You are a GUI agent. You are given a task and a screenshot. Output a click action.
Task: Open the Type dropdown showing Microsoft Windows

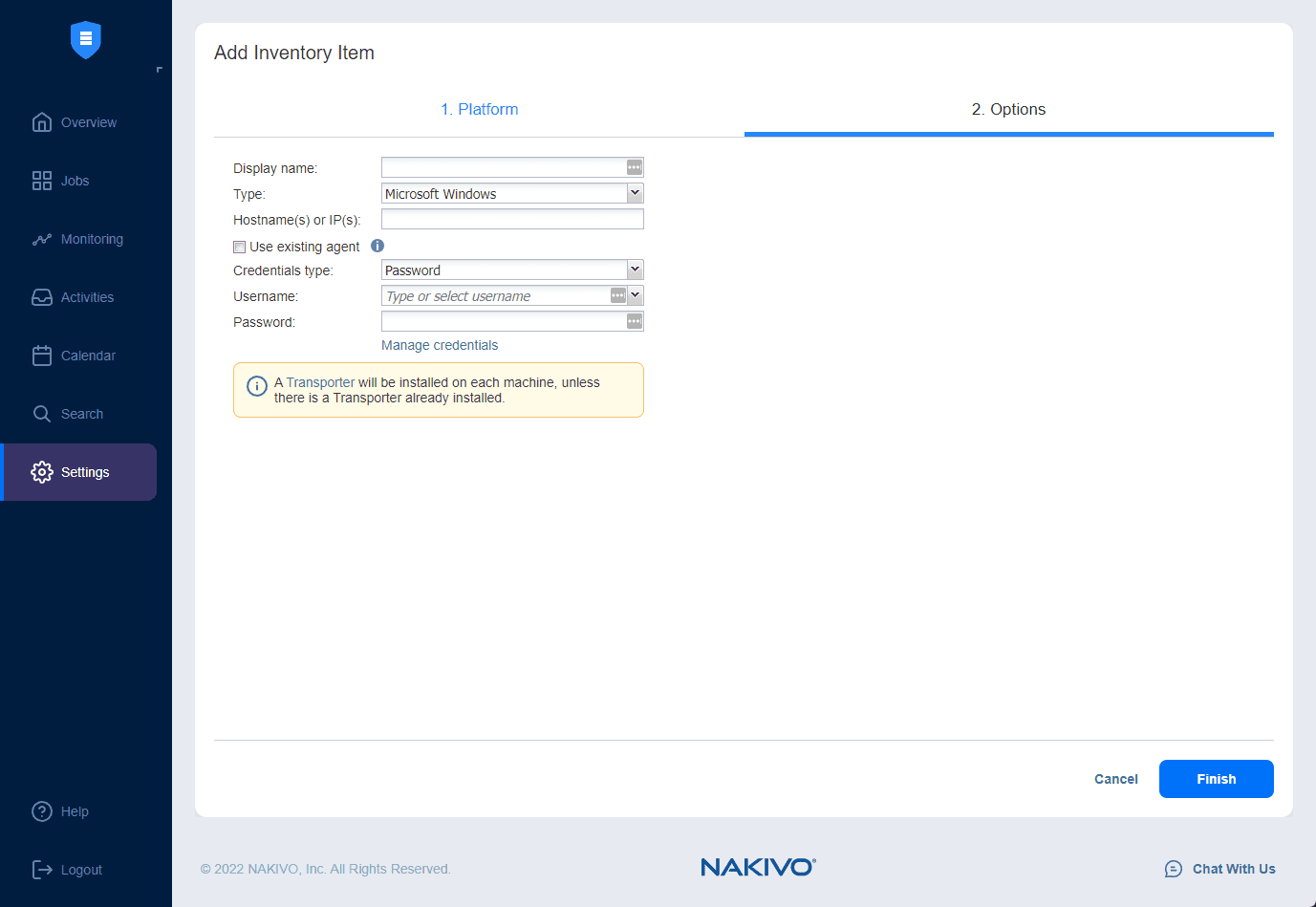coord(634,193)
